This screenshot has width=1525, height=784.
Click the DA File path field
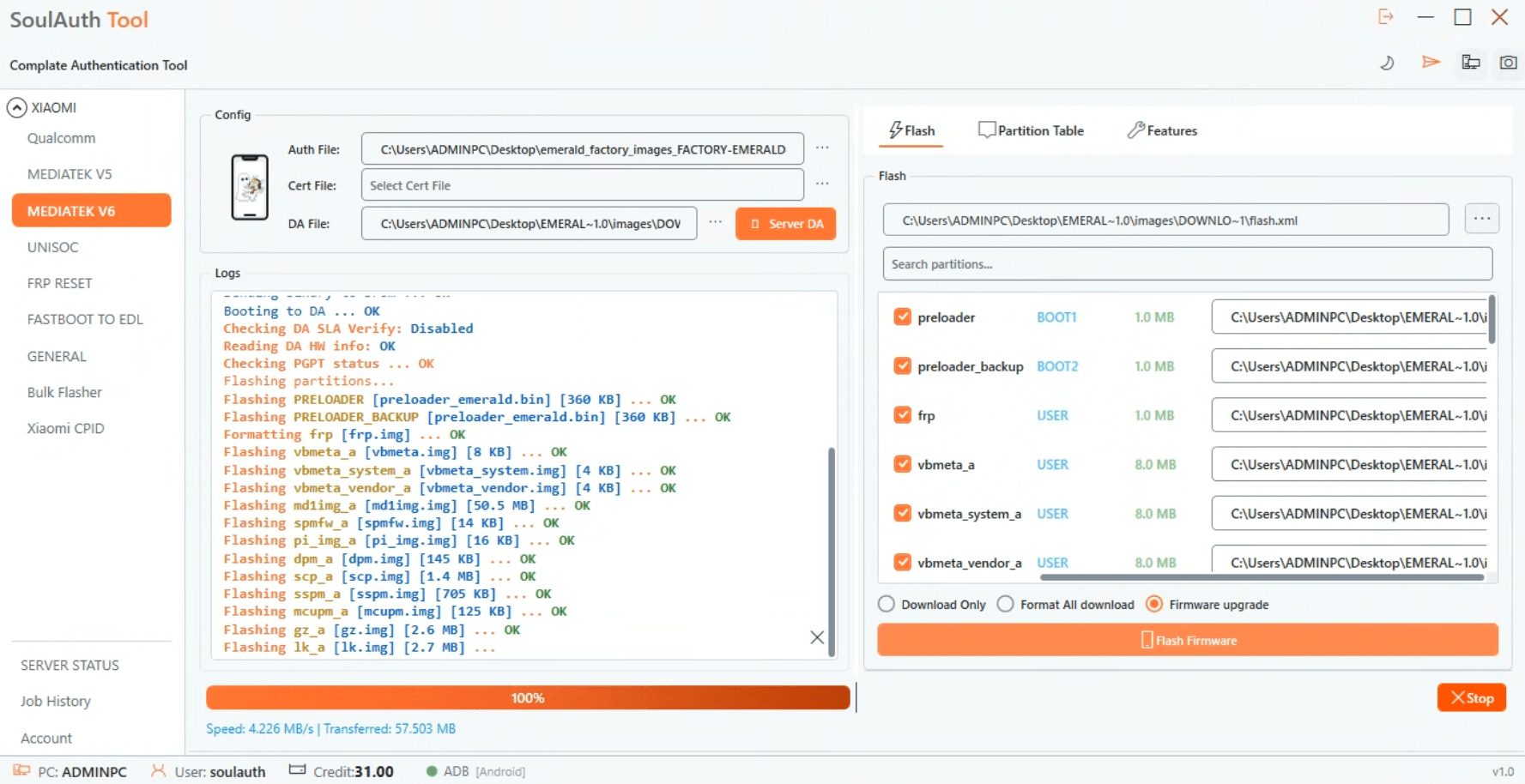(x=529, y=223)
